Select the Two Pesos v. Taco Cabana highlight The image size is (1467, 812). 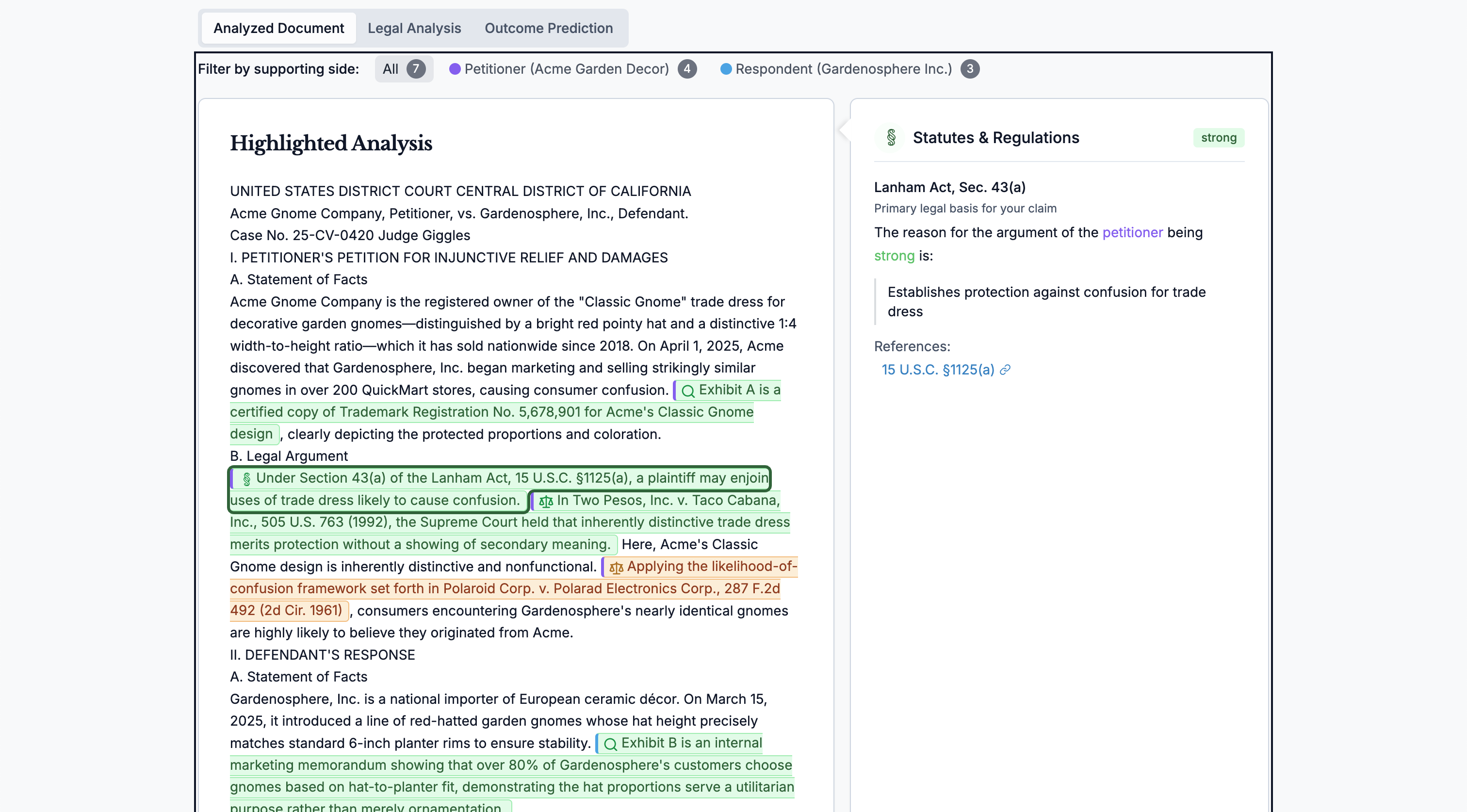coord(509,522)
